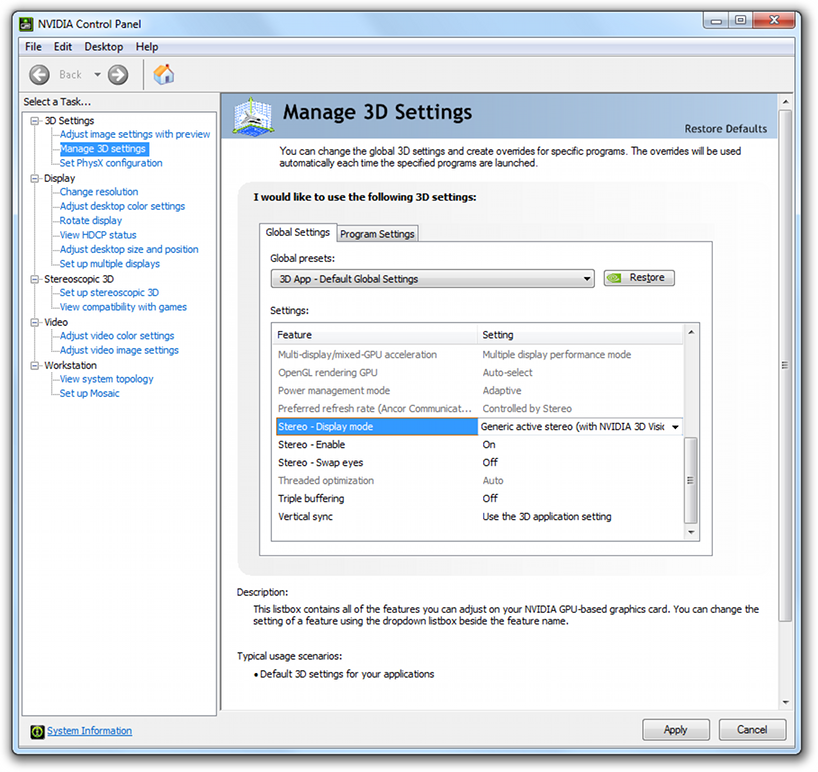Viewport: 818px width, 772px height.
Task: Select the Threaded optimization row
Action: 478,480
